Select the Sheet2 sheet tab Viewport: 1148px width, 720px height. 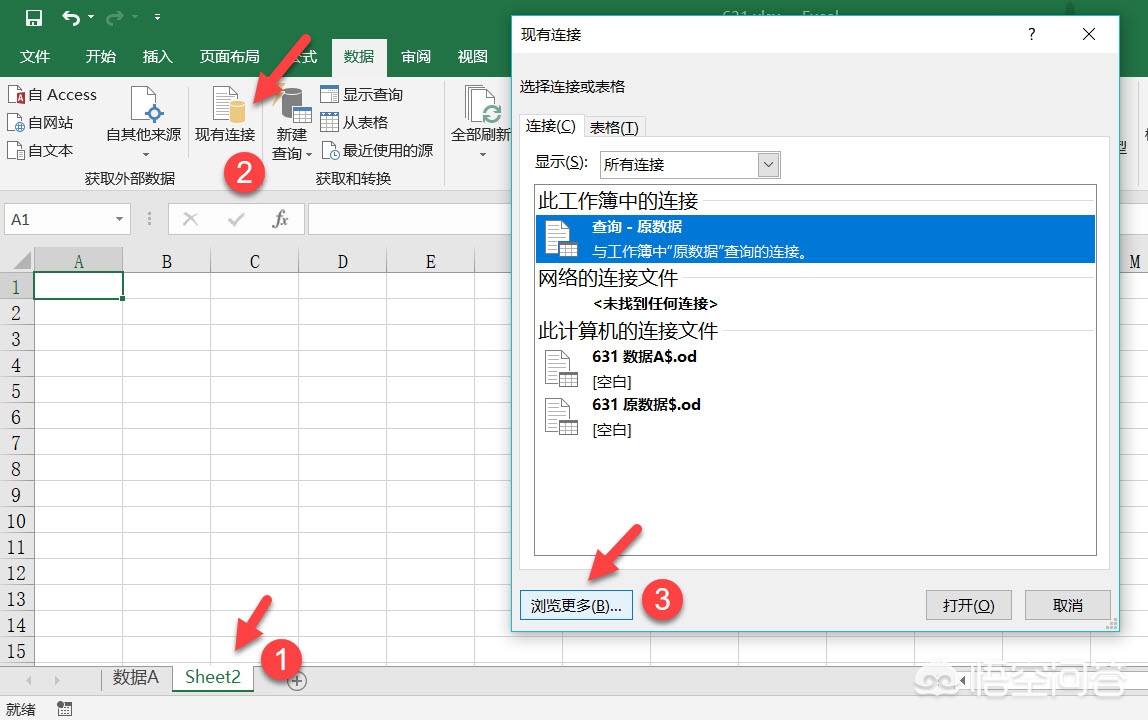tap(213, 678)
